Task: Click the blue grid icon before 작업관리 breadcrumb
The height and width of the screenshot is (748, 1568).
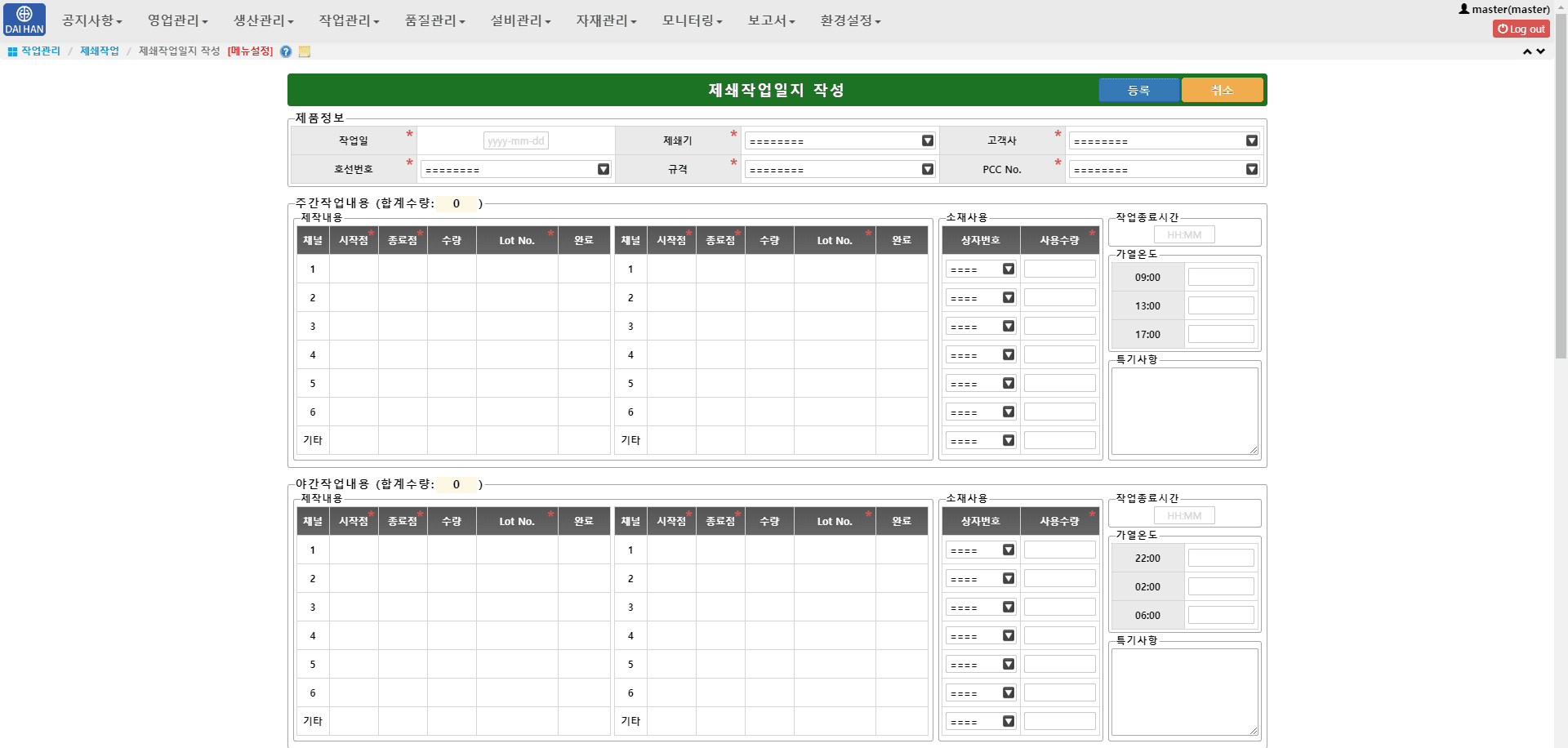Action: [x=11, y=51]
